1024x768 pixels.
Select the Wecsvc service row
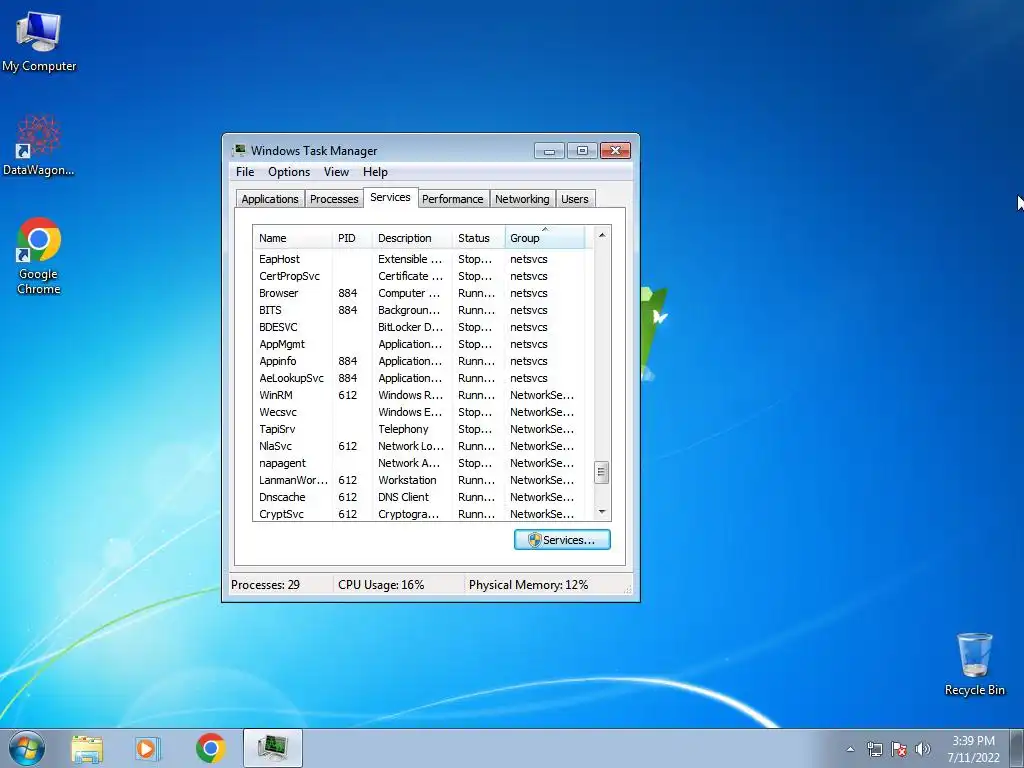pos(419,412)
